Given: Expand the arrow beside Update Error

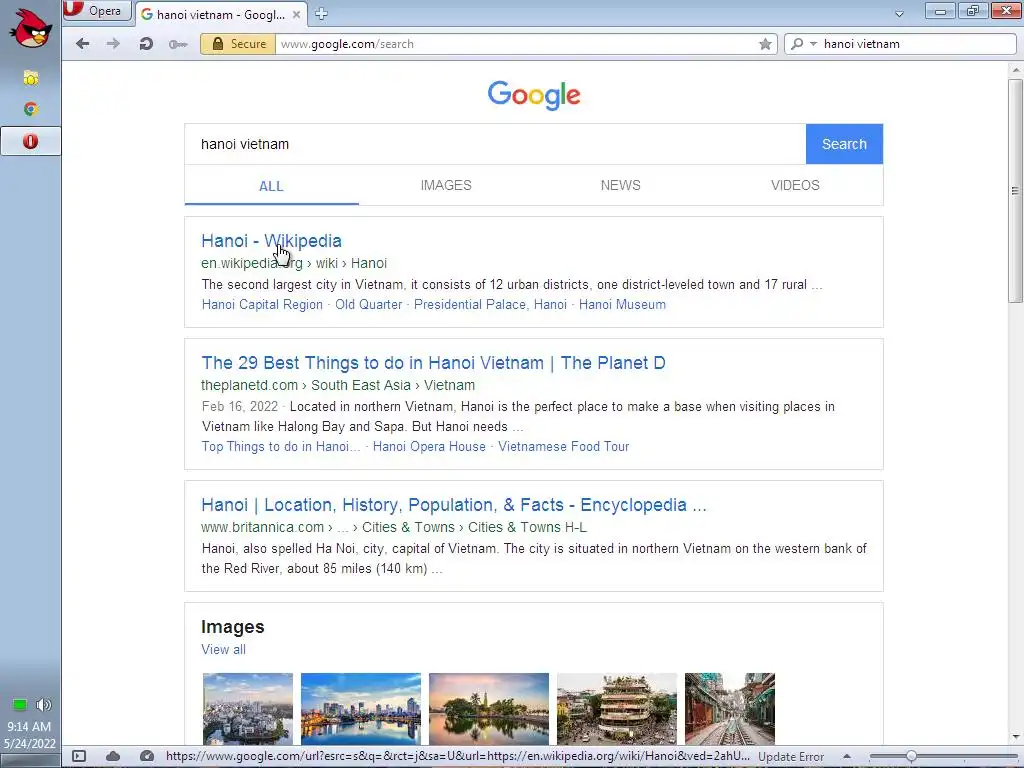Looking at the screenshot, I should coord(846,756).
